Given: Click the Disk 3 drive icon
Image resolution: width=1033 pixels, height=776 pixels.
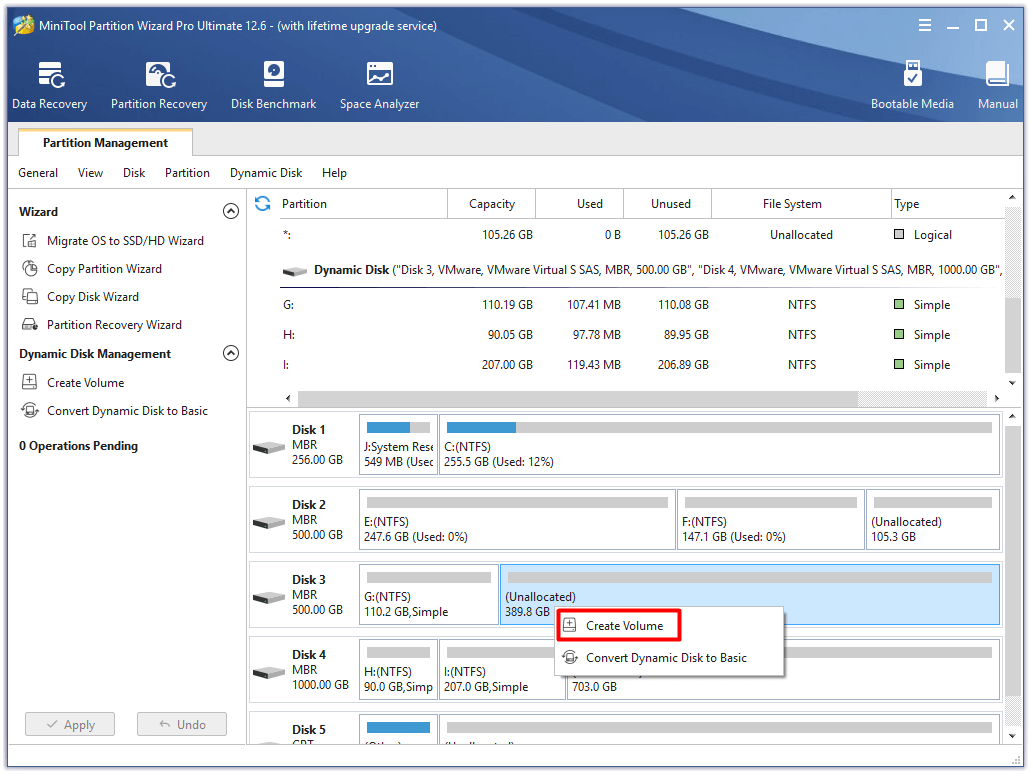Looking at the screenshot, I should coord(269,598).
